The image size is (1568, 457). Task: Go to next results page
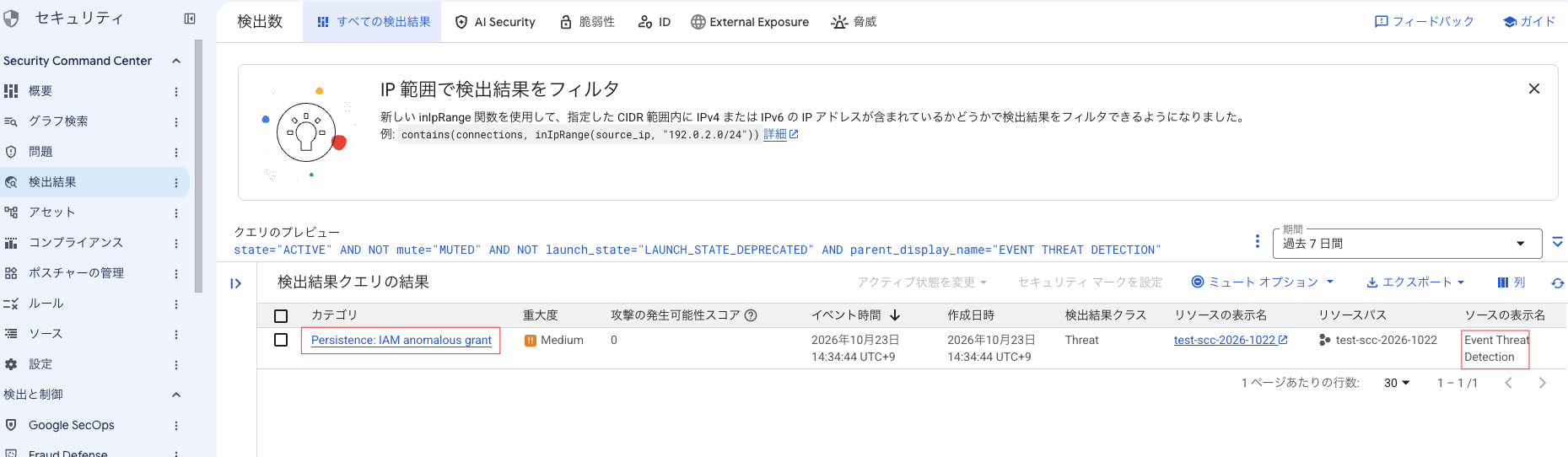[x=1543, y=383]
